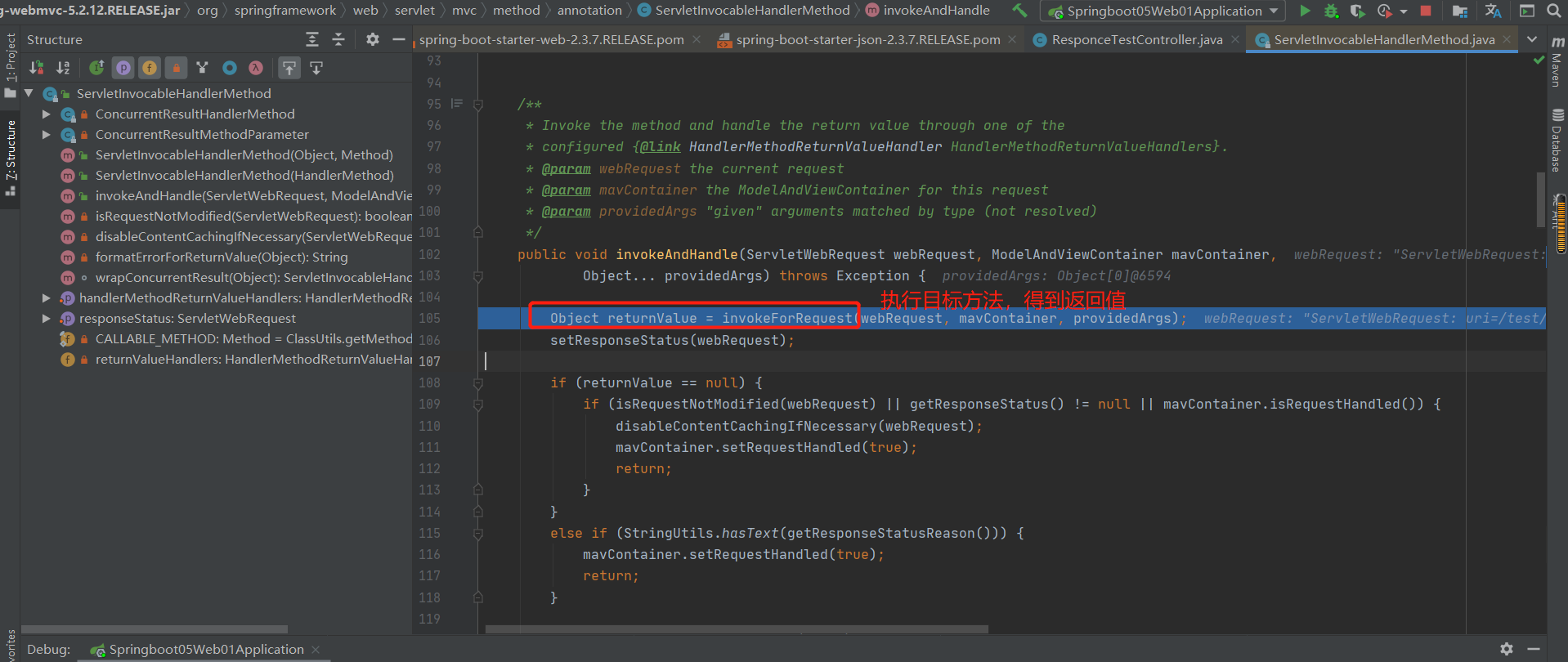Screen dimensions: 1568x662
Task: Click the Structure panel horizontal scrollbar
Action: click(x=155, y=629)
